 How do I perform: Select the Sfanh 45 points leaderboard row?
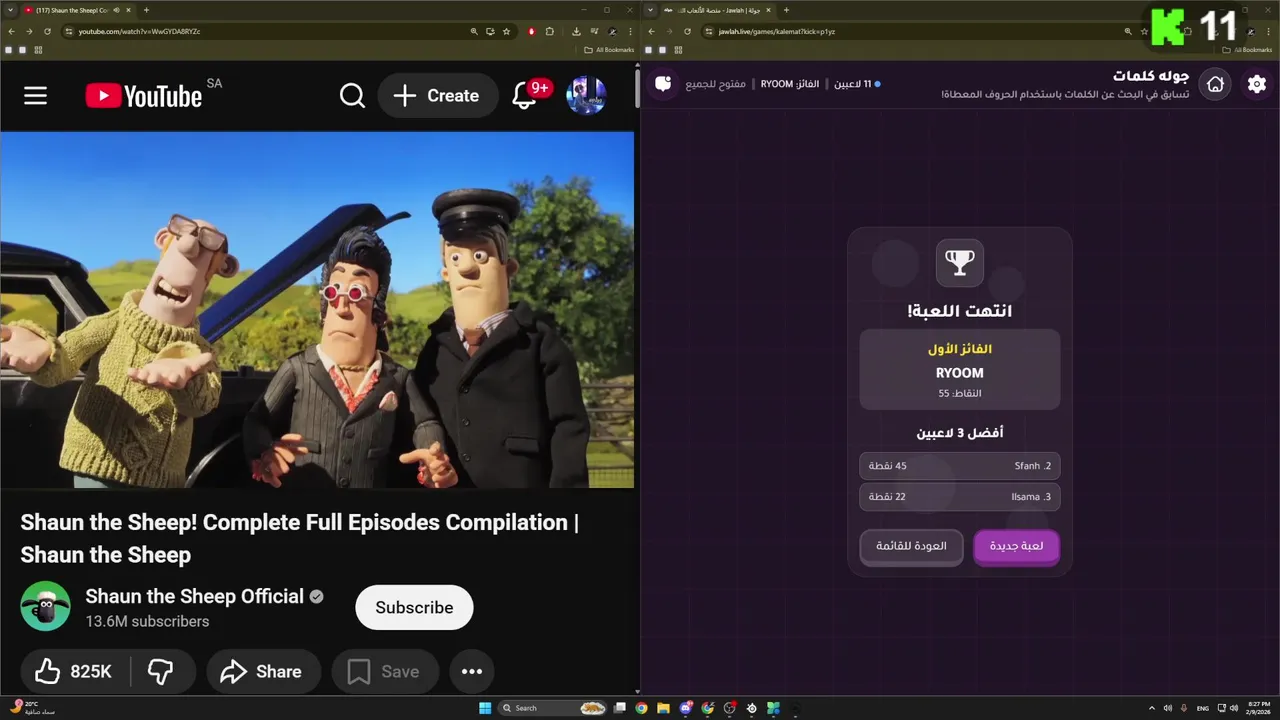click(959, 466)
